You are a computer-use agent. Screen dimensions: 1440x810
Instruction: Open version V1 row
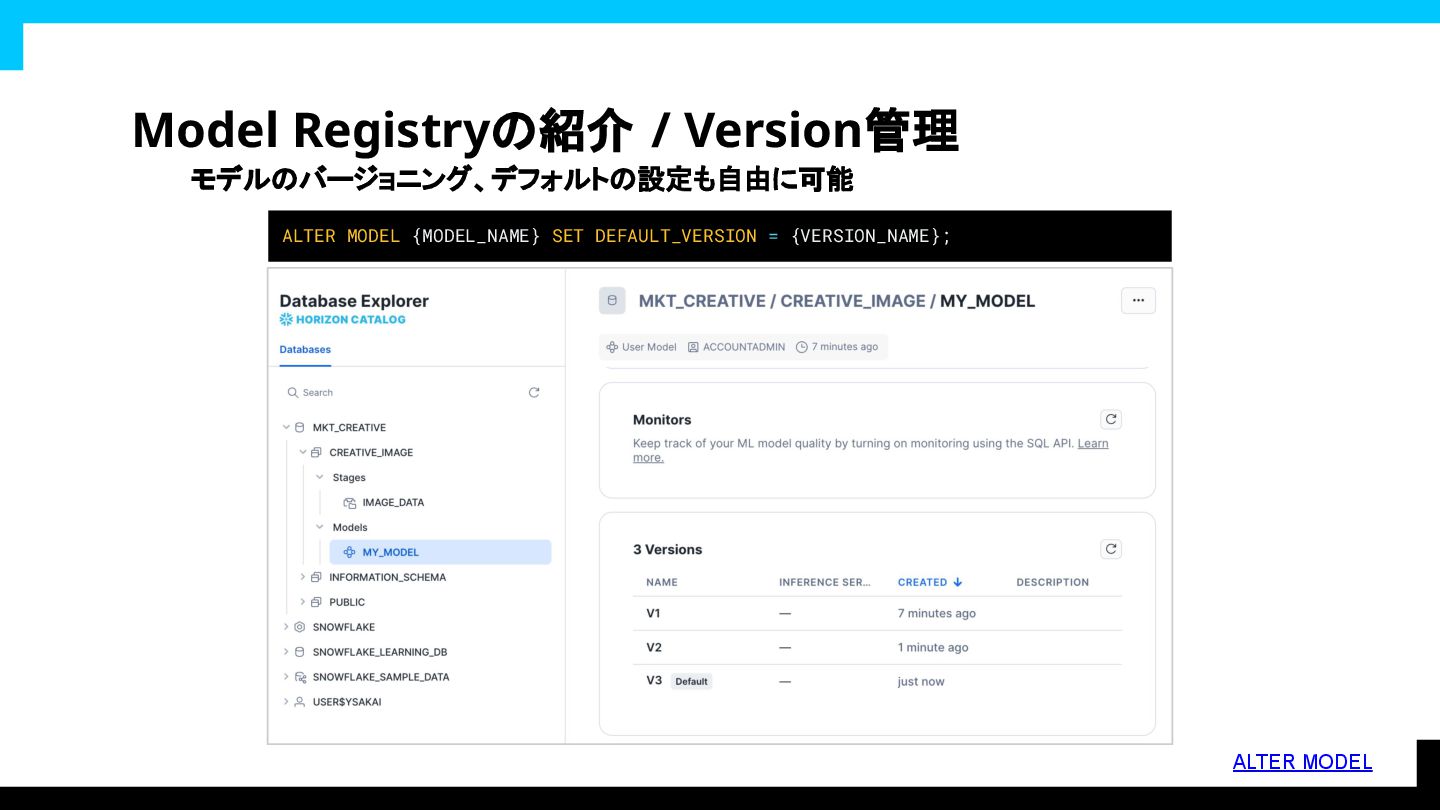pyautogui.click(x=877, y=614)
